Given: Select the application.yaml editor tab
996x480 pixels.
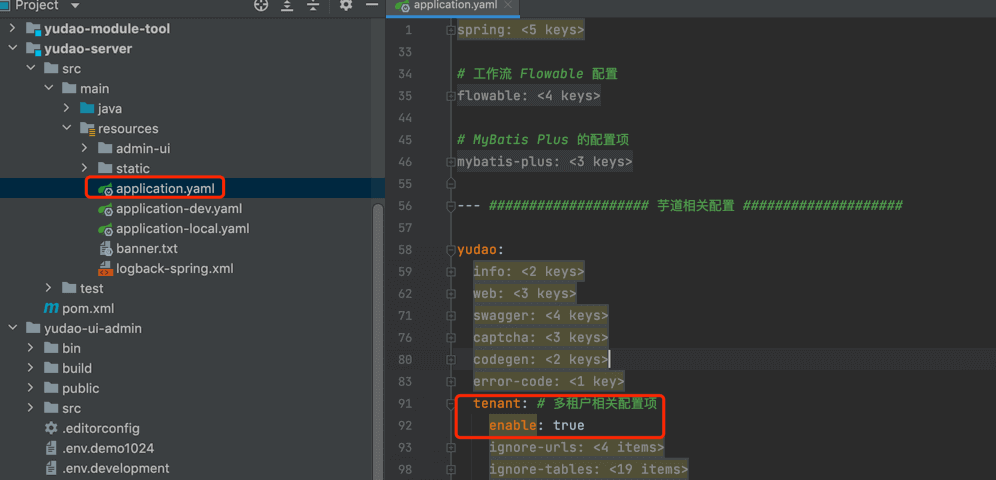Looking at the screenshot, I should (456, 5).
